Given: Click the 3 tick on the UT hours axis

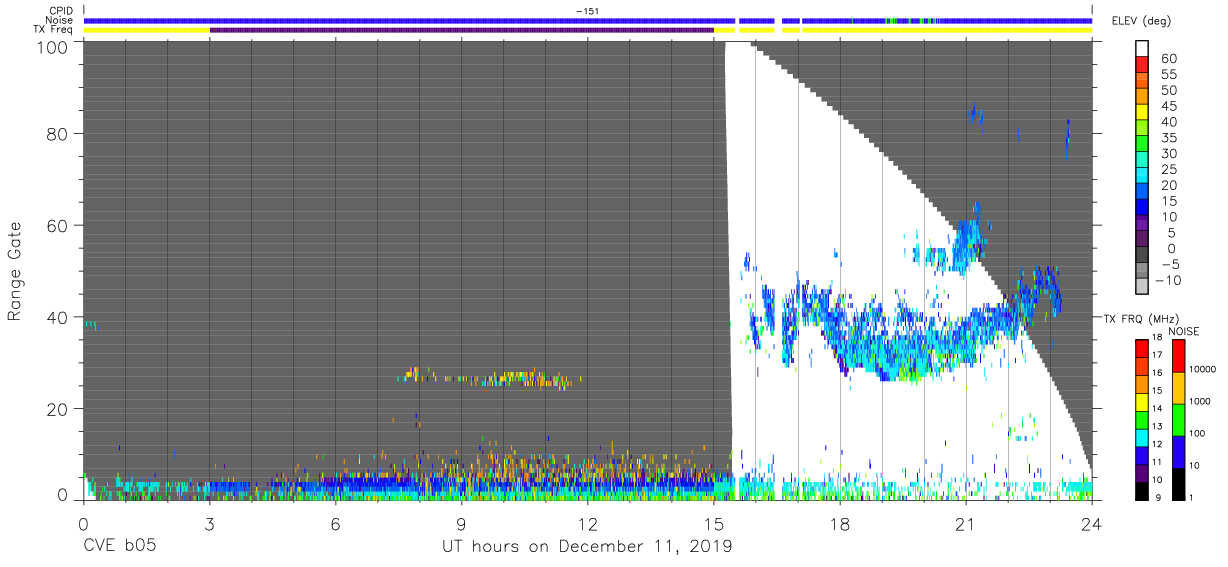Looking at the screenshot, I should tap(209, 523).
